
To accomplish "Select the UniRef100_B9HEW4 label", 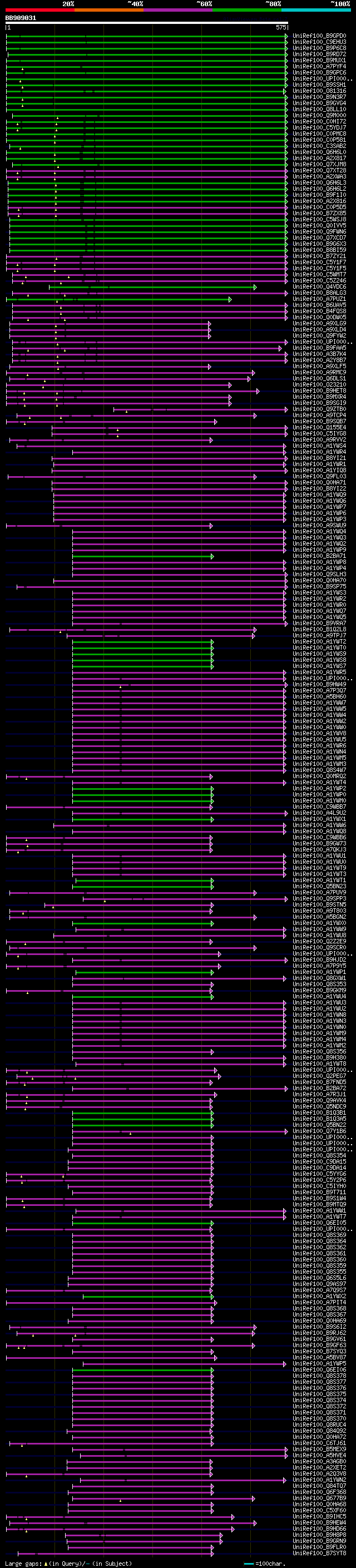I will [x=319, y=1523].
